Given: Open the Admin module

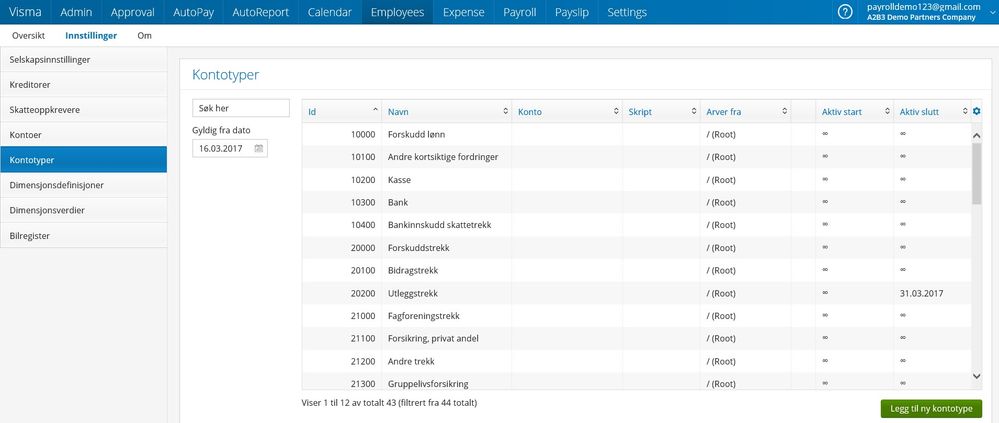Looking at the screenshot, I should click(76, 12).
